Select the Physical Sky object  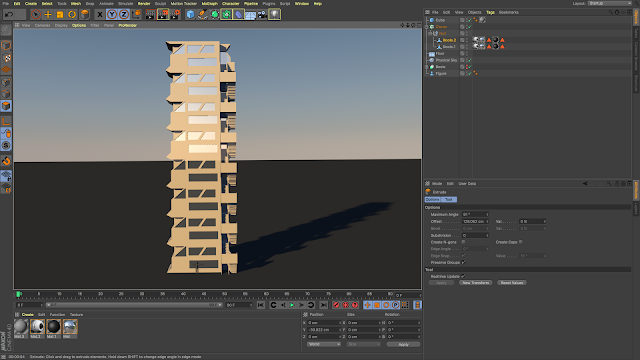[446, 60]
